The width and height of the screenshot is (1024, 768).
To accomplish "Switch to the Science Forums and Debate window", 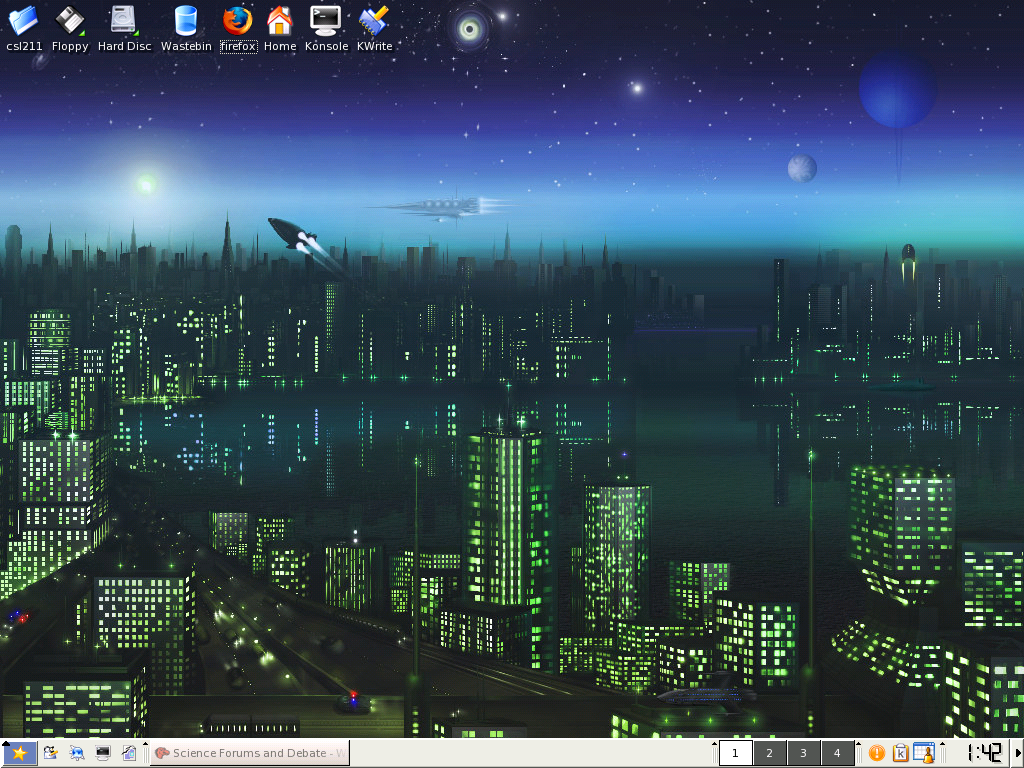I will [x=249, y=753].
